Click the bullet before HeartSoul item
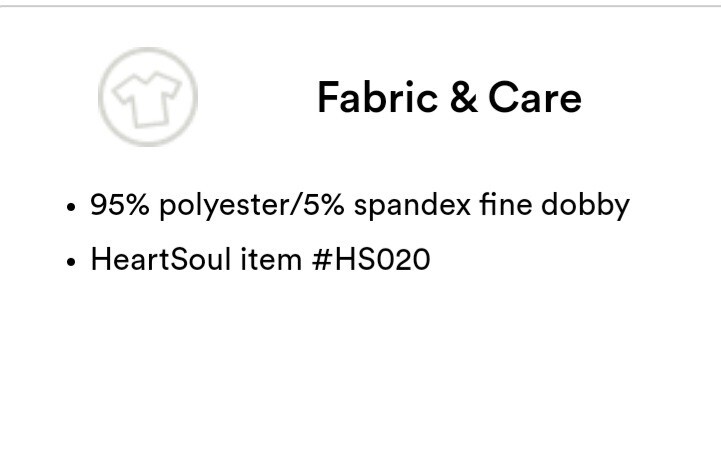The width and height of the screenshot is (721, 456). (x=70, y=262)
